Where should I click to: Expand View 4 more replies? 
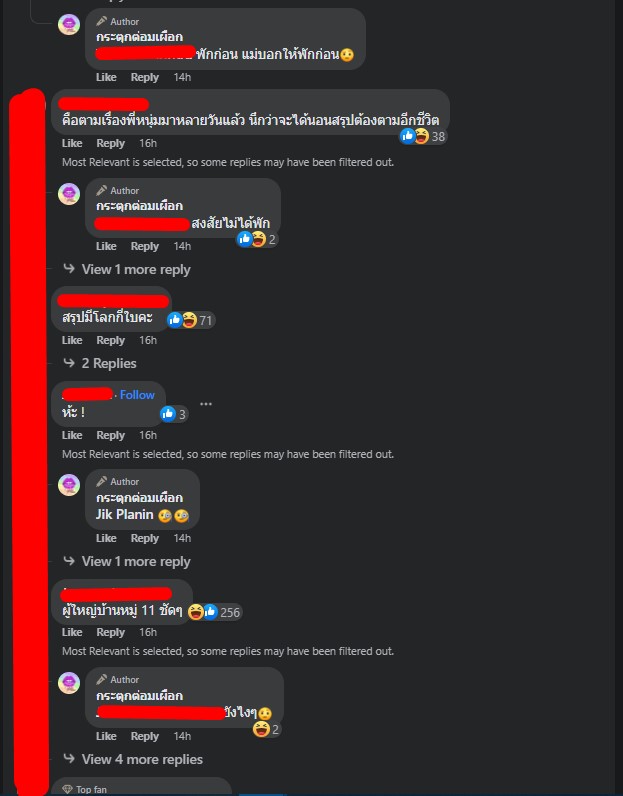click(x=142, y=759)
